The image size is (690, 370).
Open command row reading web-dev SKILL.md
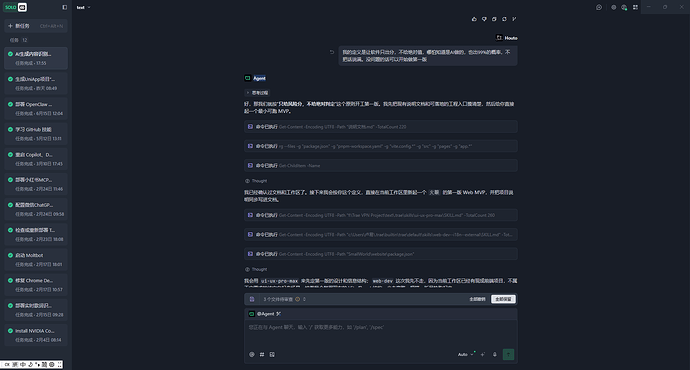click(381, 234)
